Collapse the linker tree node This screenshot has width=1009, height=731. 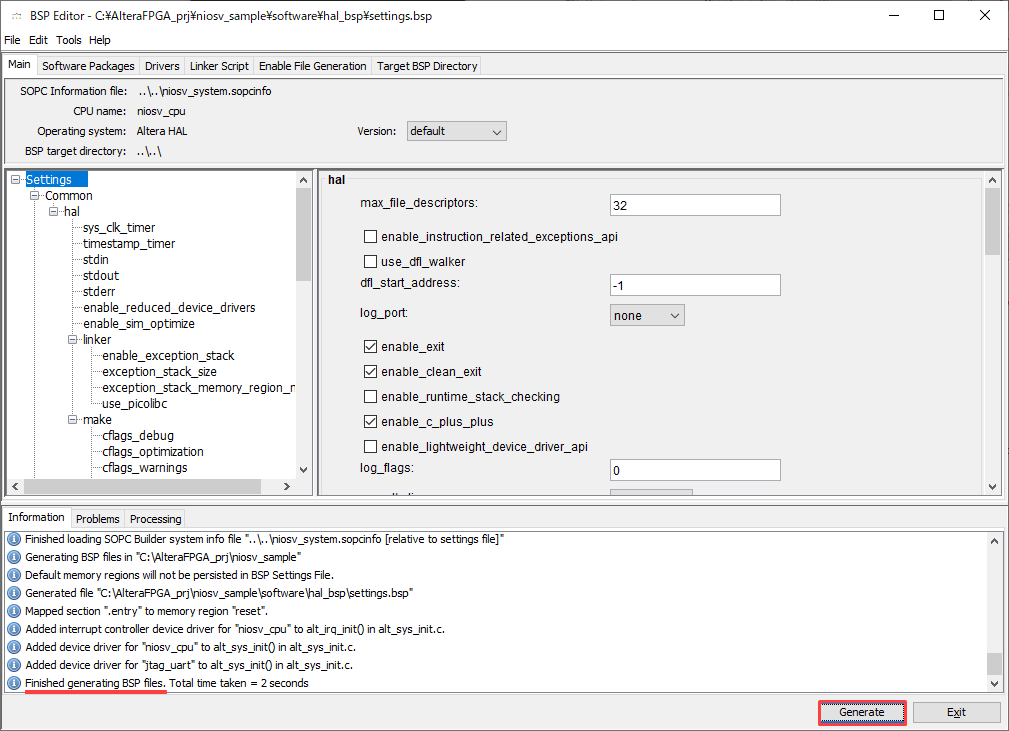pos(73,340)
